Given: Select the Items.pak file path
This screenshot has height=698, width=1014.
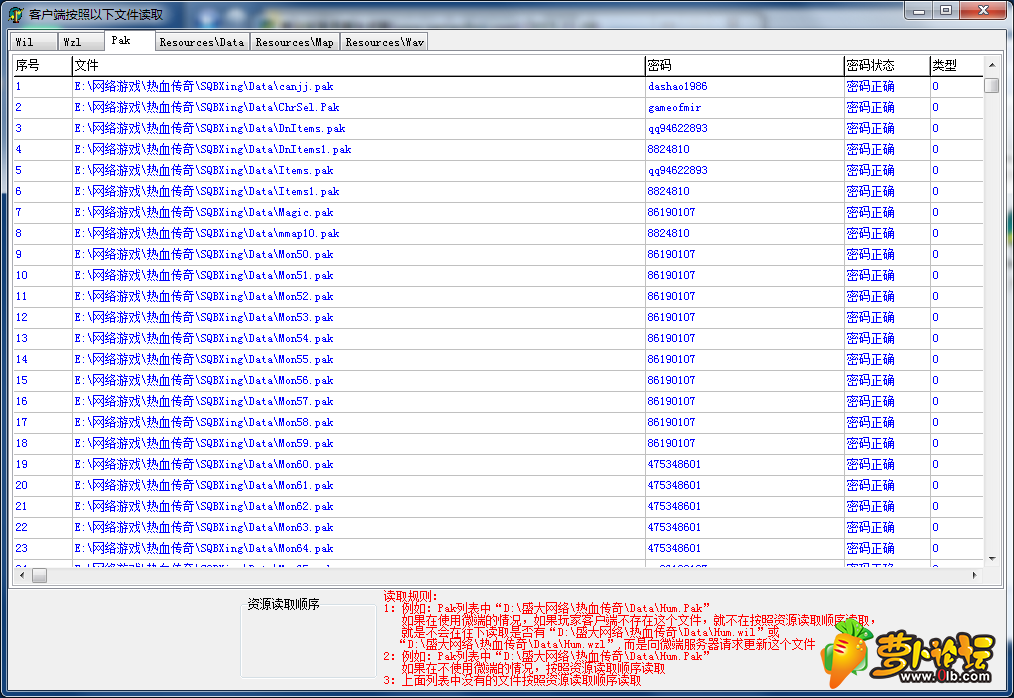Looking at the screenshot, I should (x=204, y=170).
